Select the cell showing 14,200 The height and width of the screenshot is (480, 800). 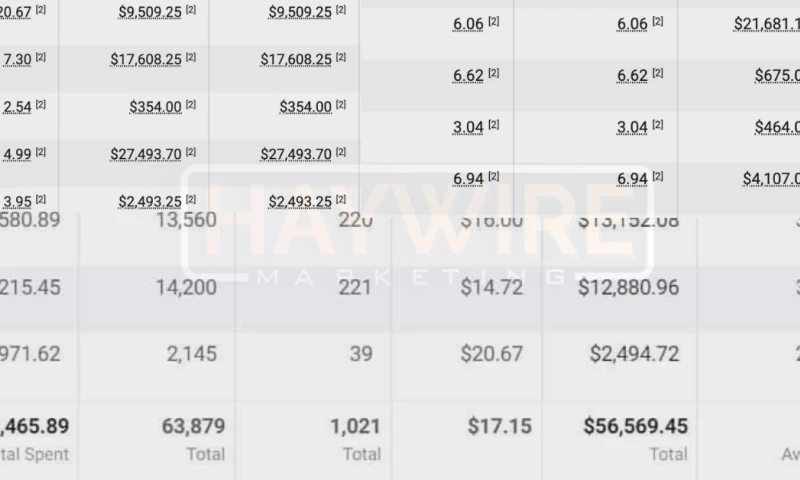pos(187,288)
